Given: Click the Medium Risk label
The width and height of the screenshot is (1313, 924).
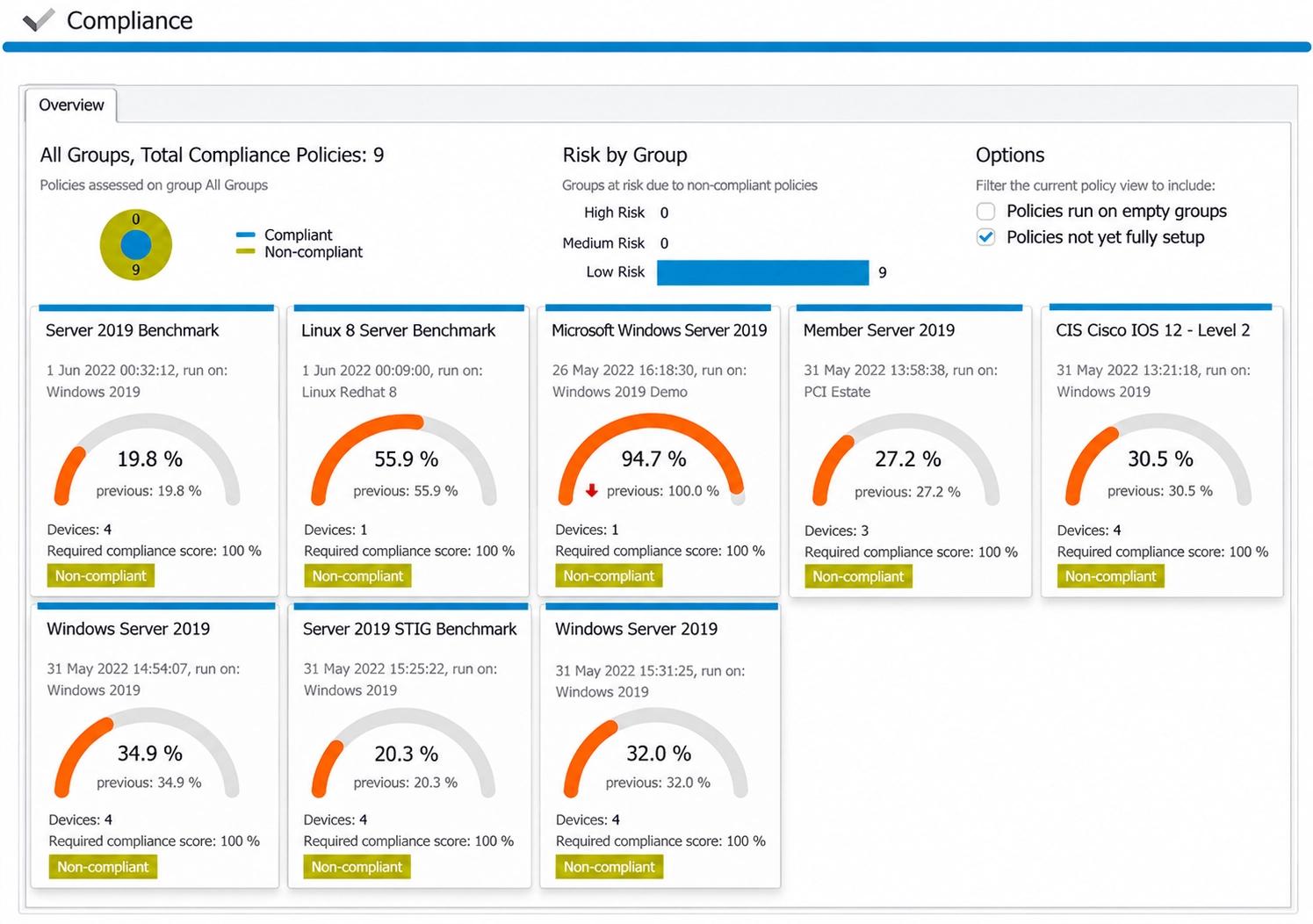Looking at the screenshot, I should (x=603, y=243).
